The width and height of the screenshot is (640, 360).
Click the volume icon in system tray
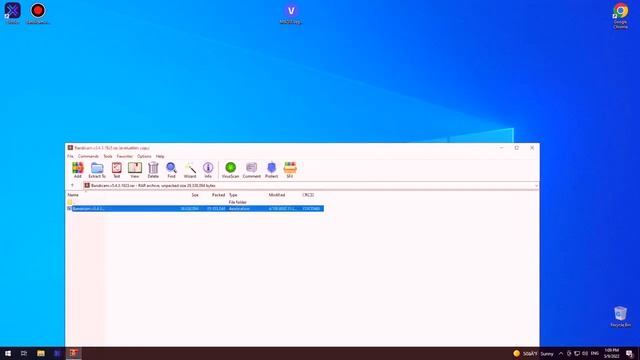tap(585, 353)
